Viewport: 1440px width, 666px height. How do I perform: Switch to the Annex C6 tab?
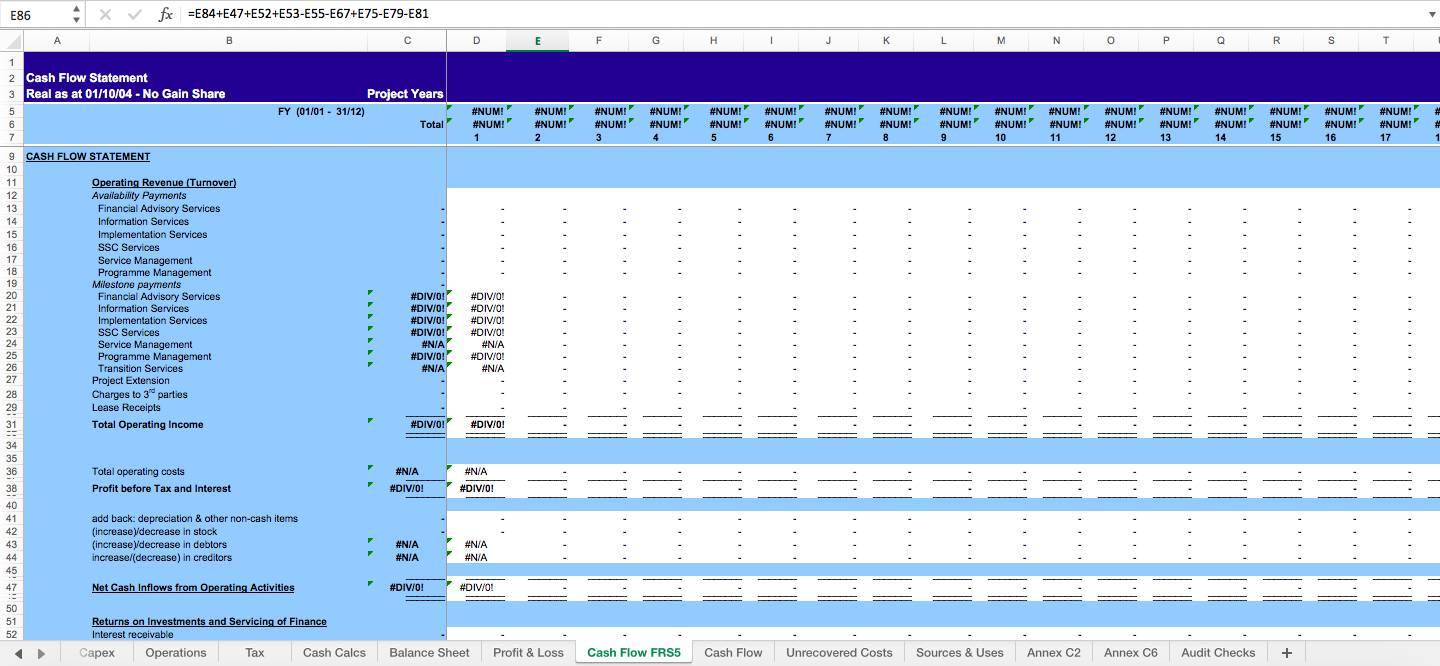coord(1130,653)
